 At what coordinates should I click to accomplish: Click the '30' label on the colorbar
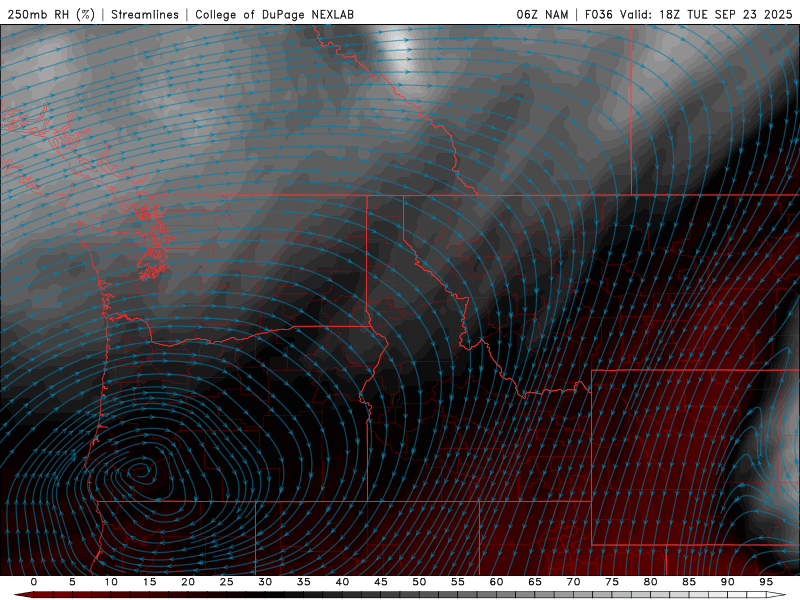(x=265, y=582)
